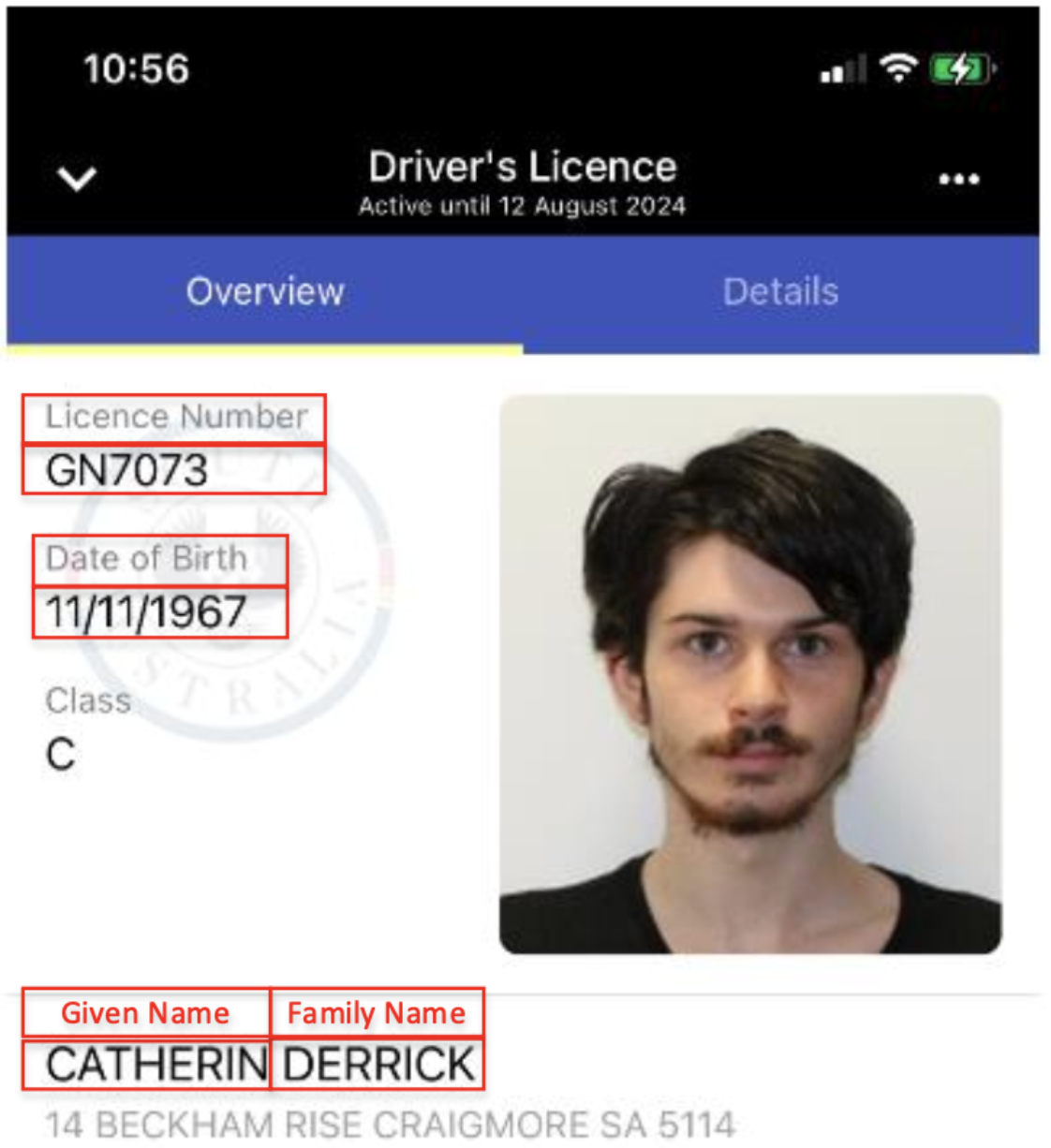Tap the 10:56 clock in status bar
The height and width of the screenshot is (1148, 1051).
point(137,69)
